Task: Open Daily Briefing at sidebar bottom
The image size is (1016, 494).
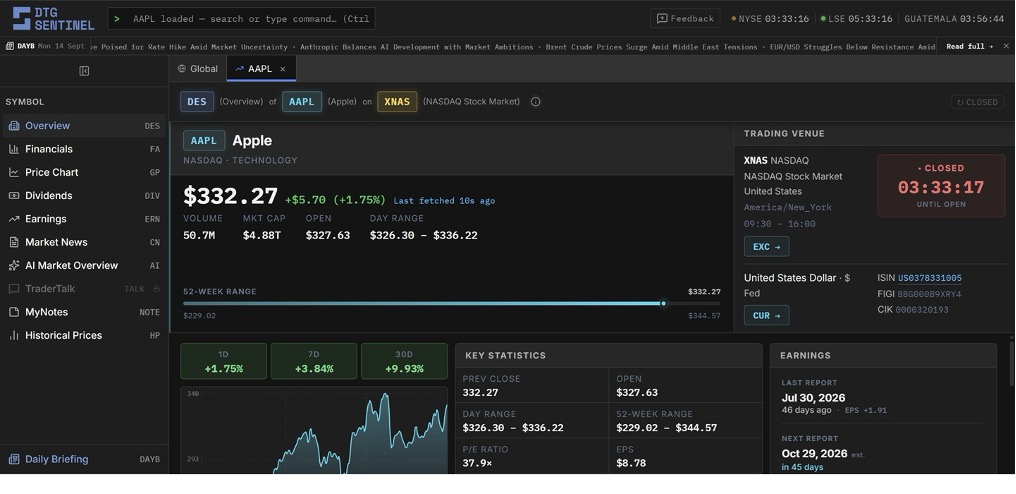Action: [x=84, y=460]
